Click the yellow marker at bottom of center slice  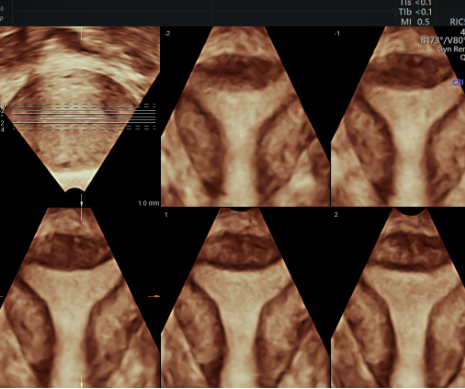82,381
